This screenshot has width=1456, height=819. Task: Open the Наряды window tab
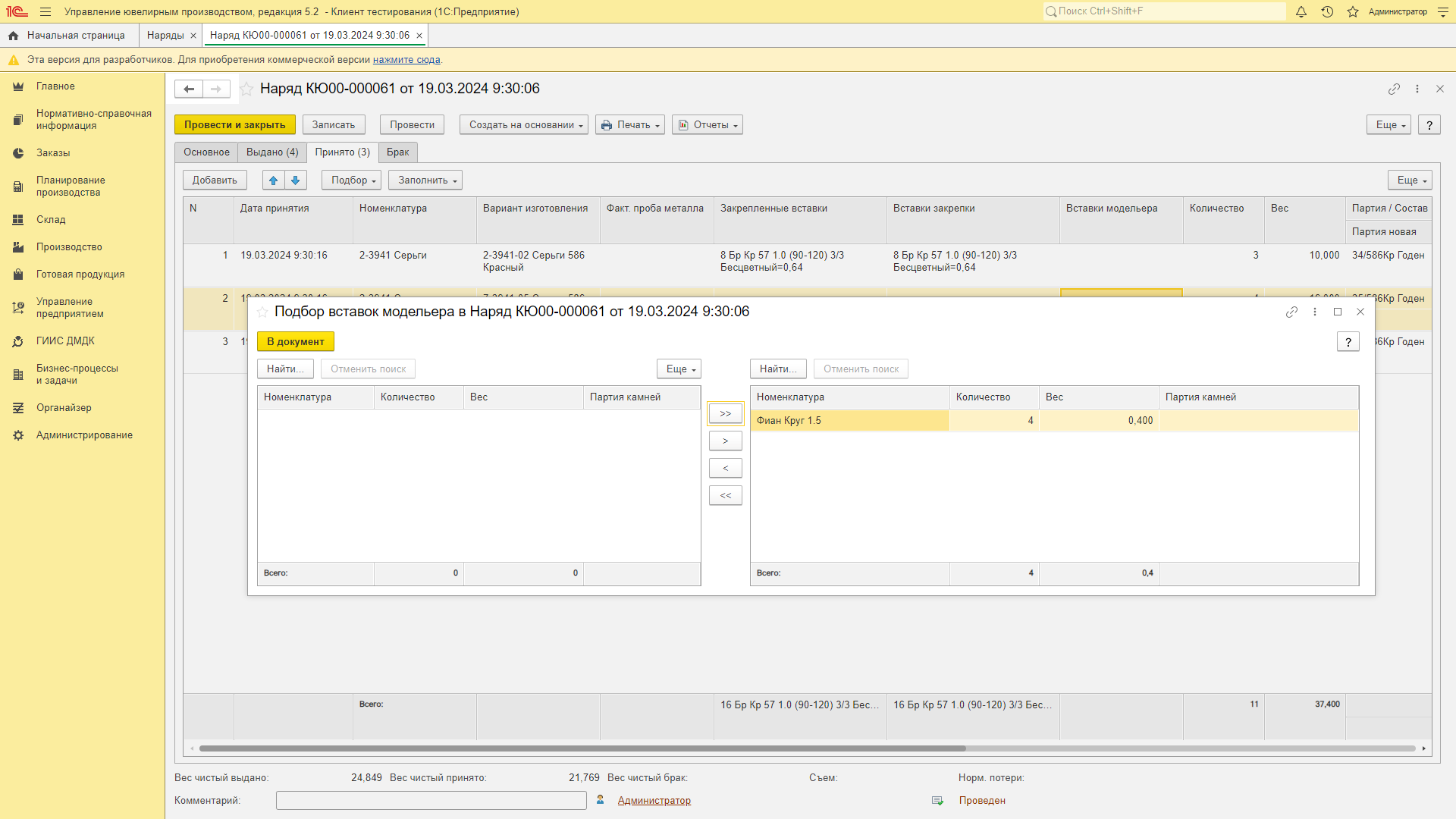[x=165, y=36]
